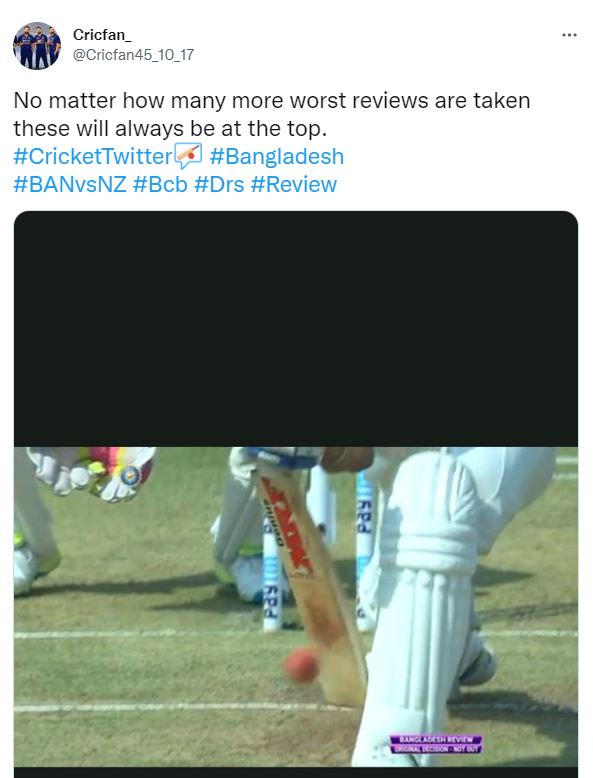Open the Cricfan_ profile avatar
The image size is (593, 778).
37,46
